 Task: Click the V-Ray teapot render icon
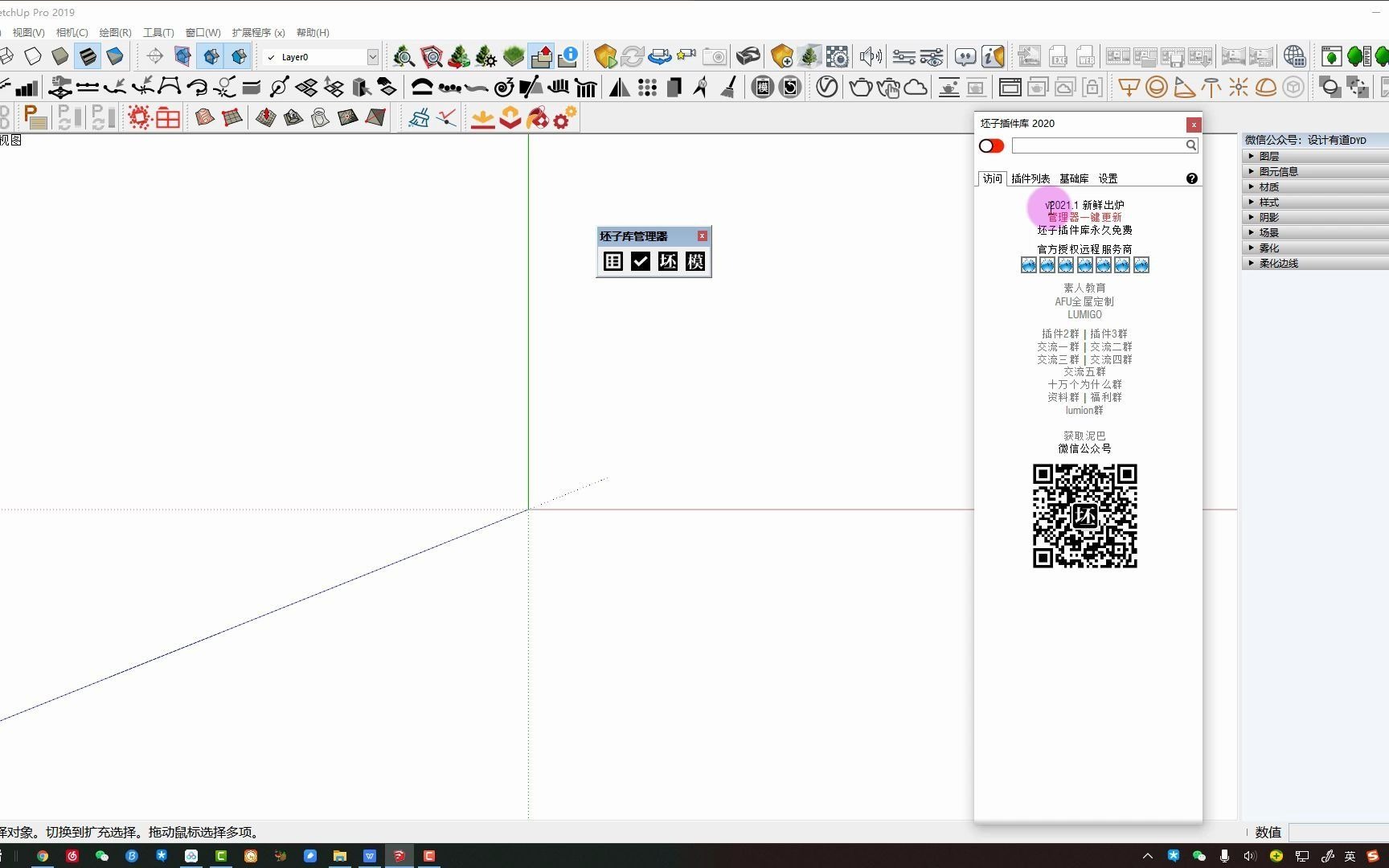(x=860, y=87)
